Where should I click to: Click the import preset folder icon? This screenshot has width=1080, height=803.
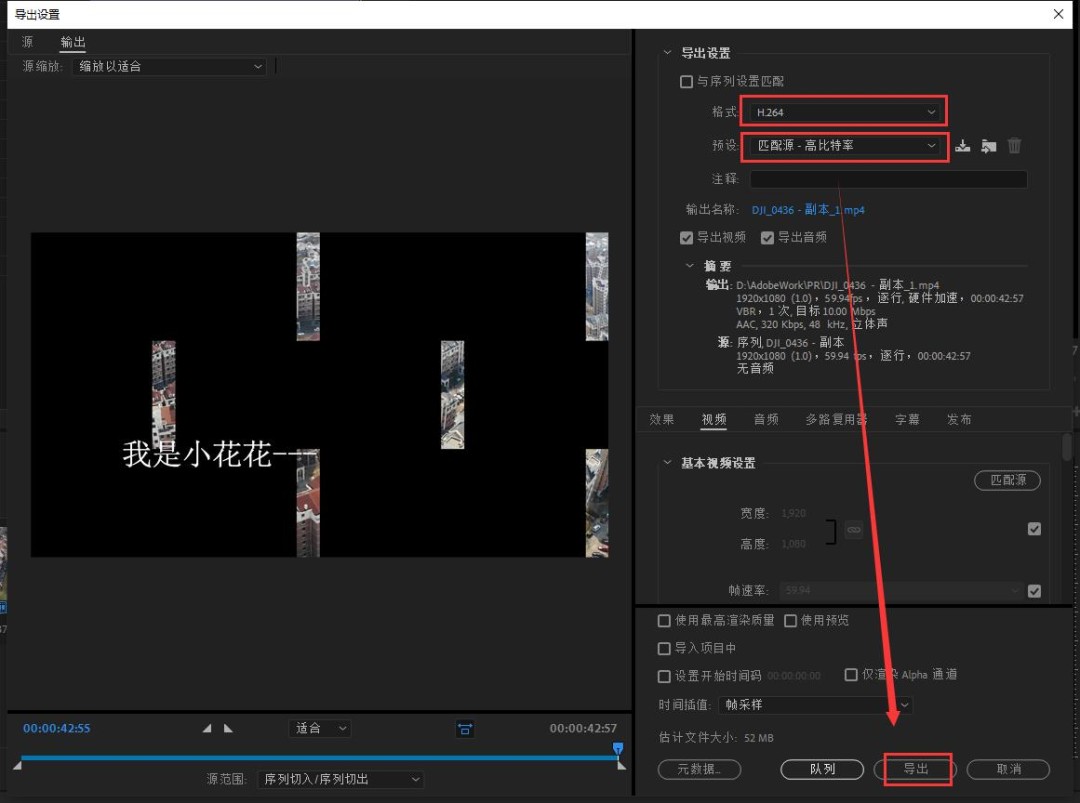[988, 145]
